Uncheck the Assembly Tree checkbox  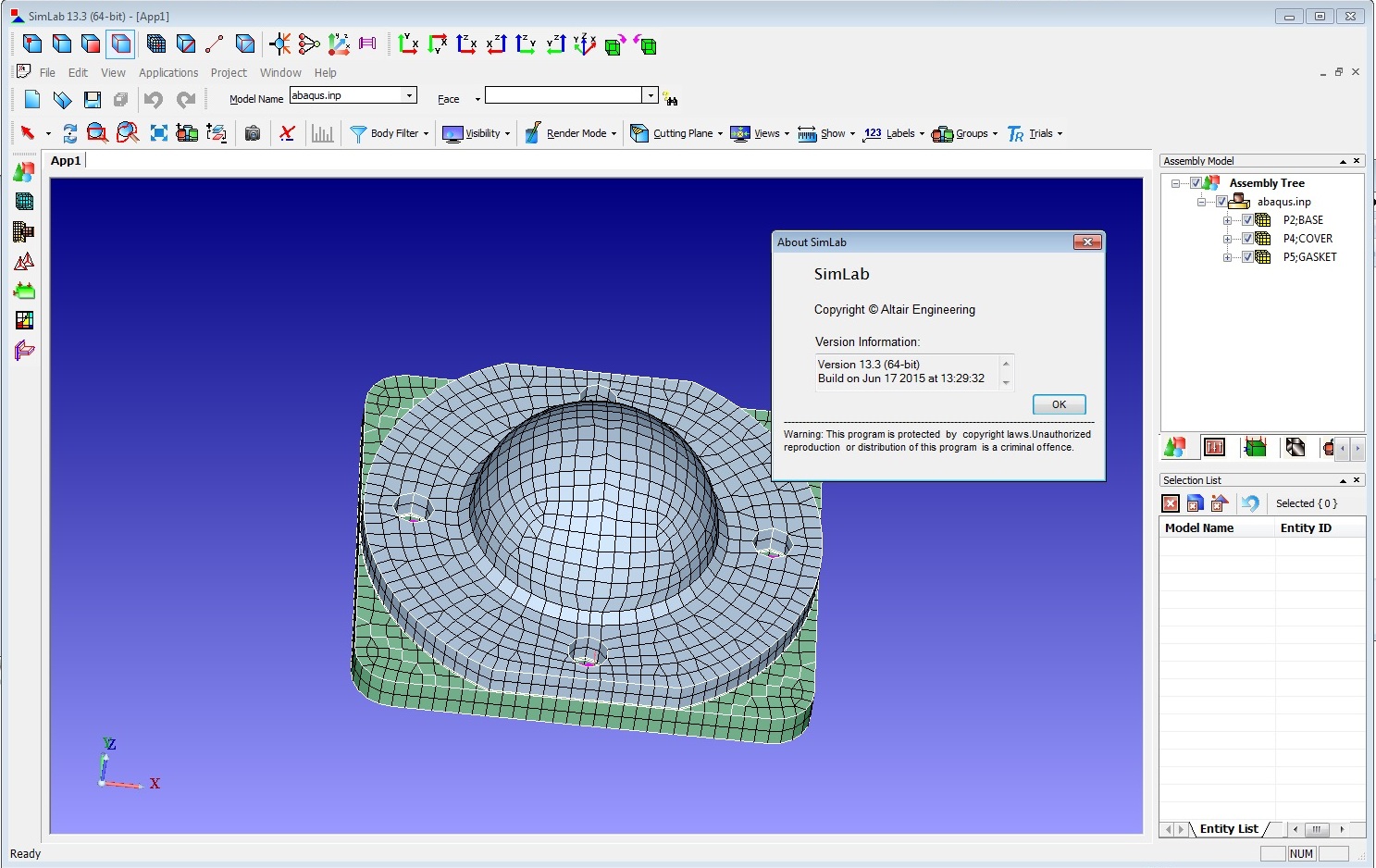(1196, 183)
